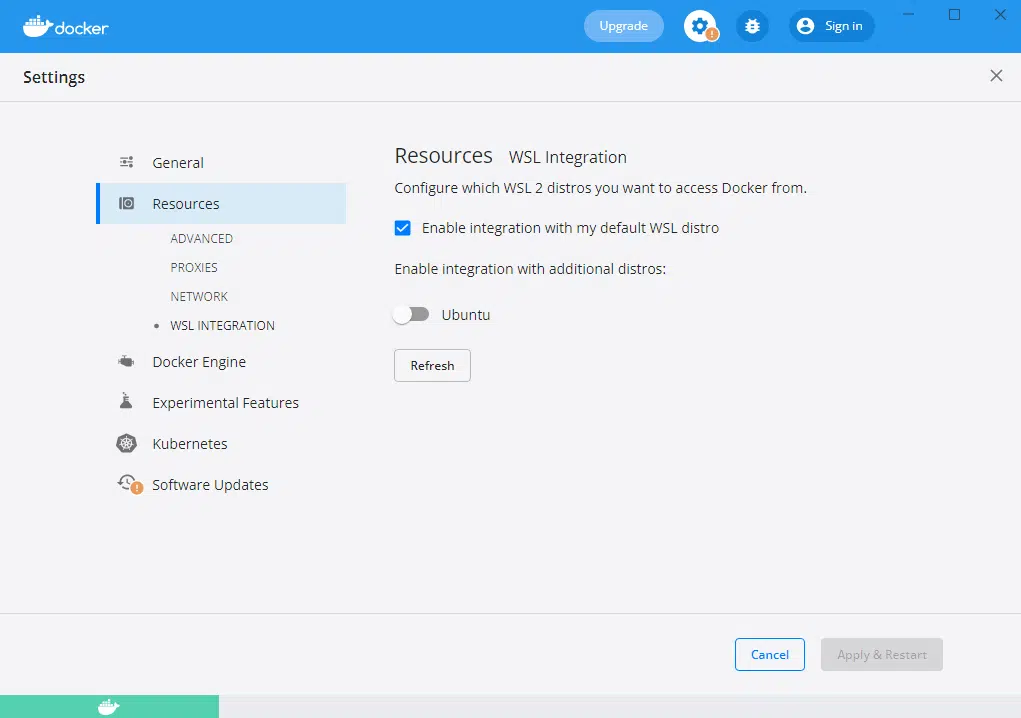The image size is (1021, 718).
Task: Close the Docker Desktop window
Action: coord(1000,14)
